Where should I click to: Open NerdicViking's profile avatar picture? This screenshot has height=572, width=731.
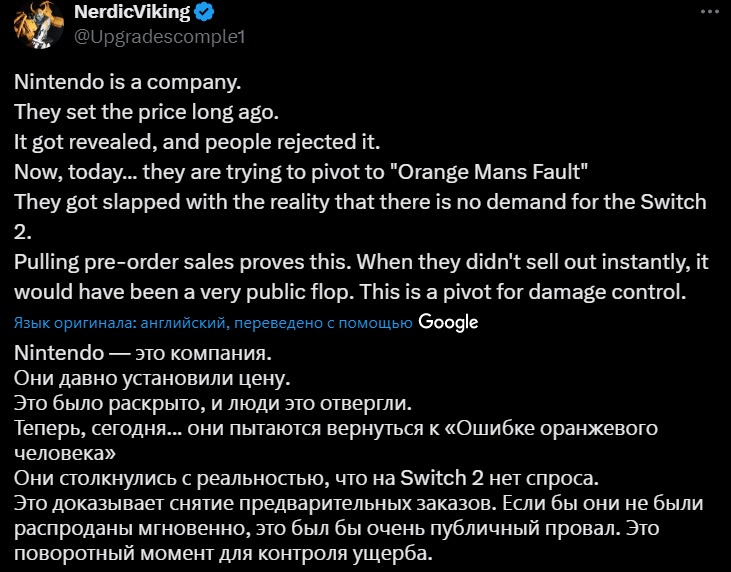[39, 24]
